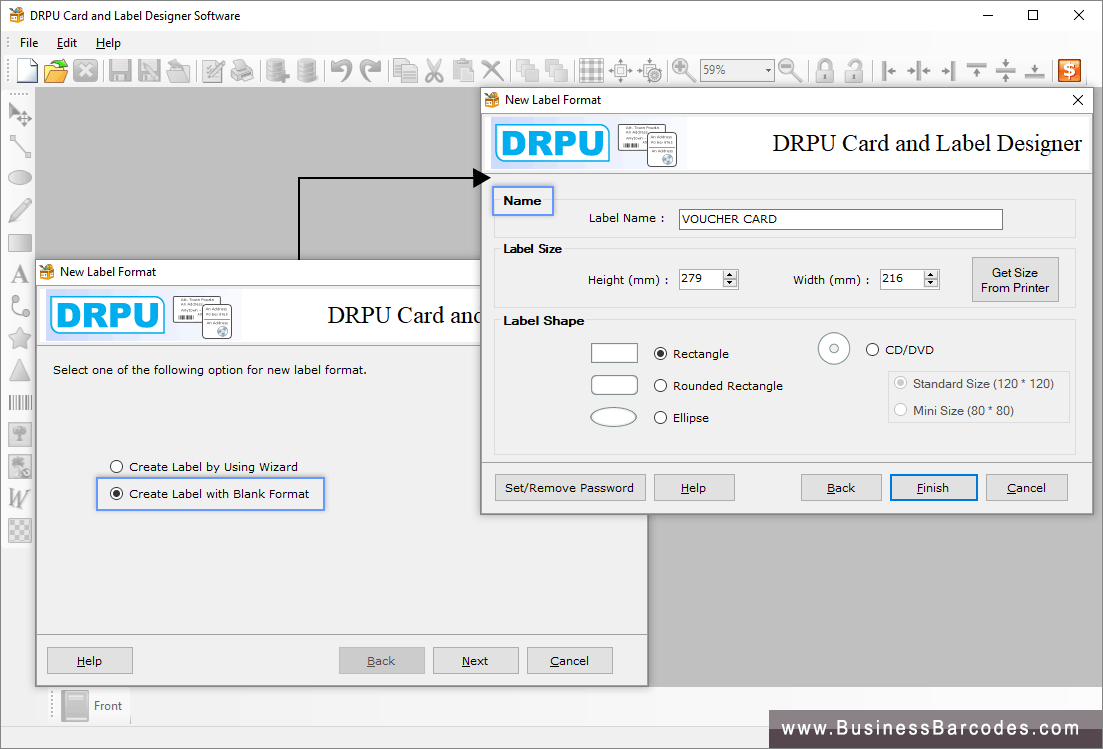Viewport: 1103px width, 749px height.
Task: Click the Height (mm) value field
Action: (701, 279)
